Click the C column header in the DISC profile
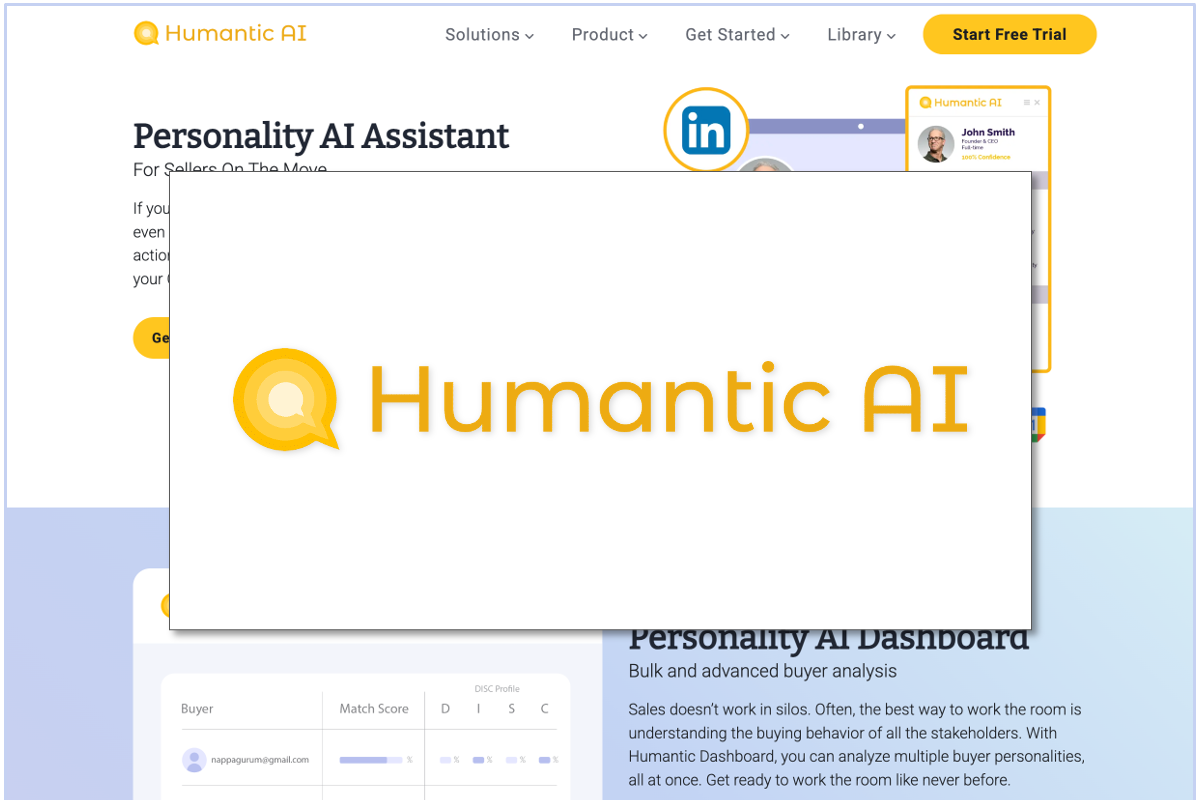Image resolution: width=1200 pixels, height=800 pixels. point(545,709)
